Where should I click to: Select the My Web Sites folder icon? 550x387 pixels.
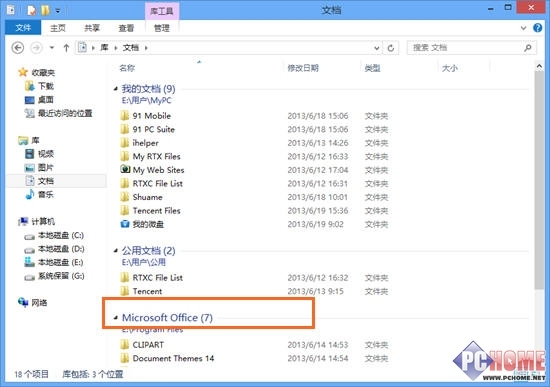point(125,169)
